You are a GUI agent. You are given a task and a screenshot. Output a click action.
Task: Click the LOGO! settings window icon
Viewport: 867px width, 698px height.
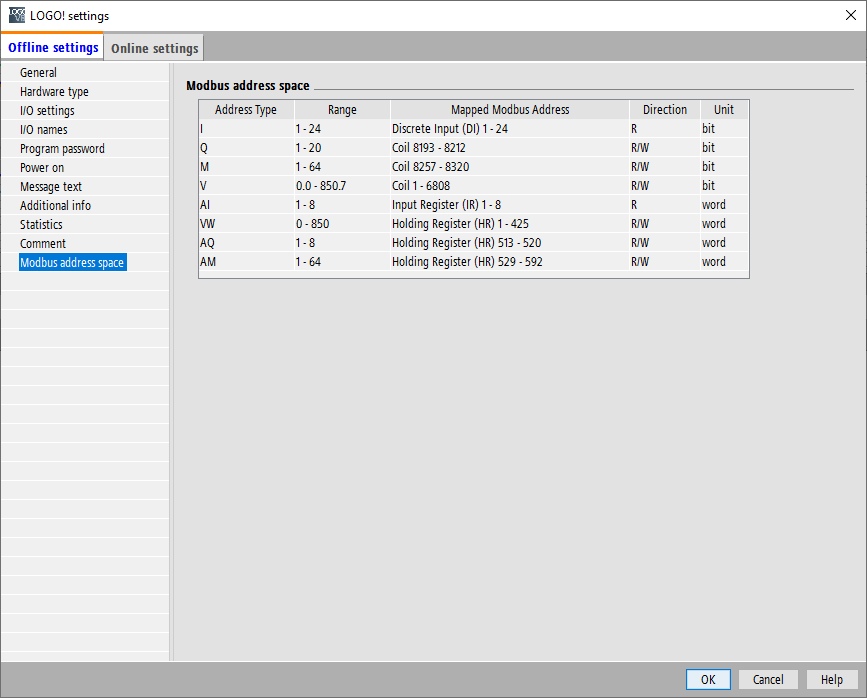(x=17, y=15)
